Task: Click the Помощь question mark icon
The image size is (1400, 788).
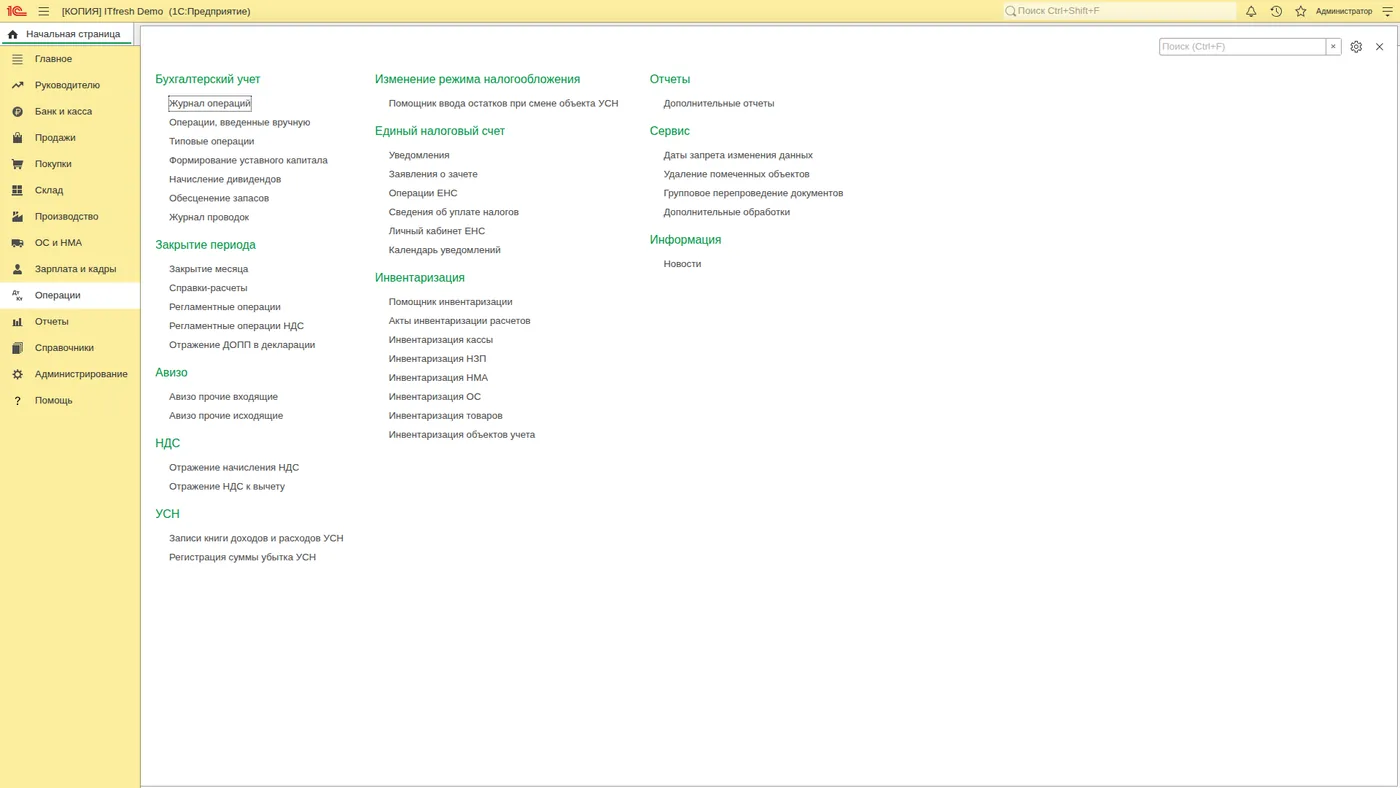Action: [17, 401]
